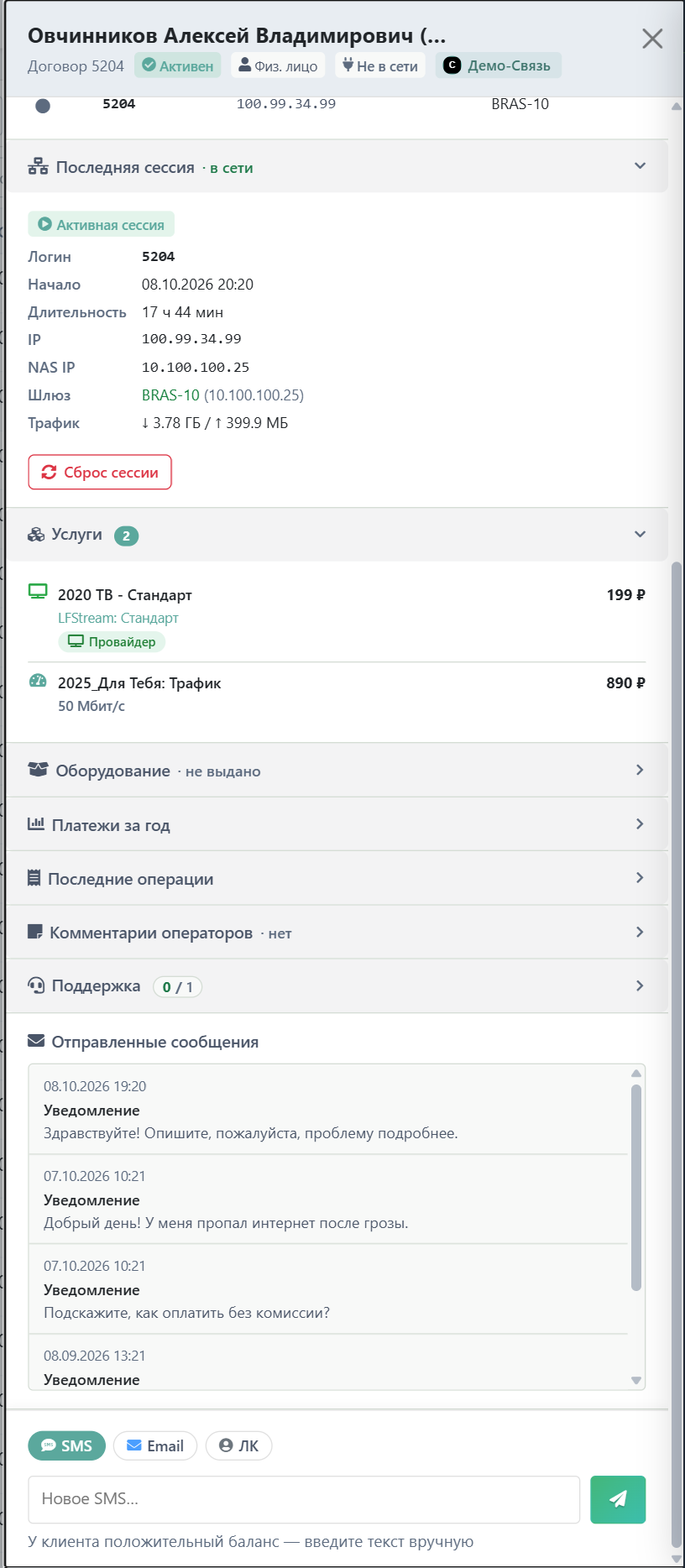Click the message about оплатить без комиссии

point(329,1289)
